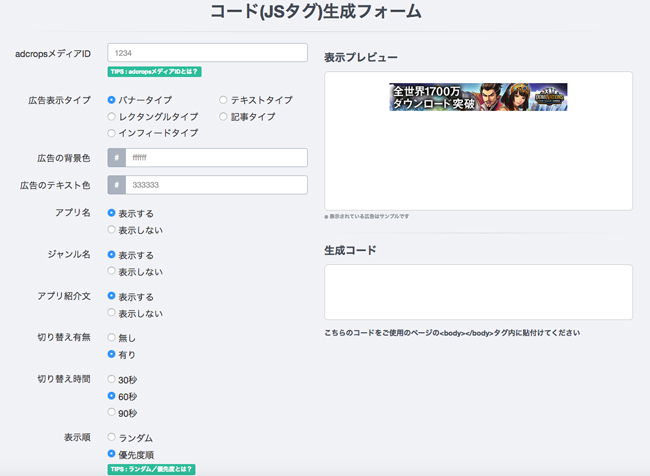Click the 表示プレビュー heading
The height and width of the screenshot is (476, 650).
pos(361,57)
